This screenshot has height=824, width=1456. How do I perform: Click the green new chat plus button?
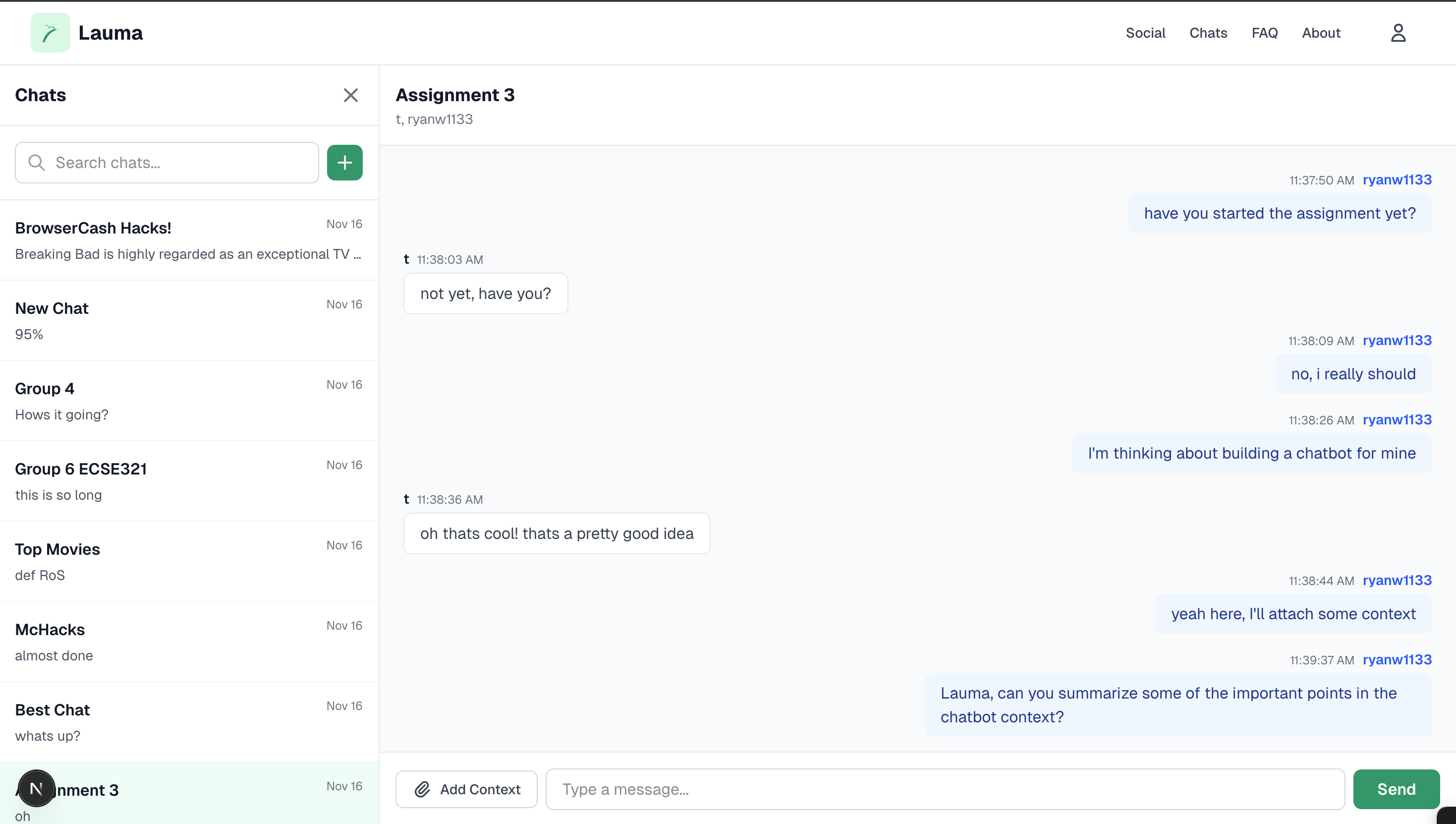point(344,163)
